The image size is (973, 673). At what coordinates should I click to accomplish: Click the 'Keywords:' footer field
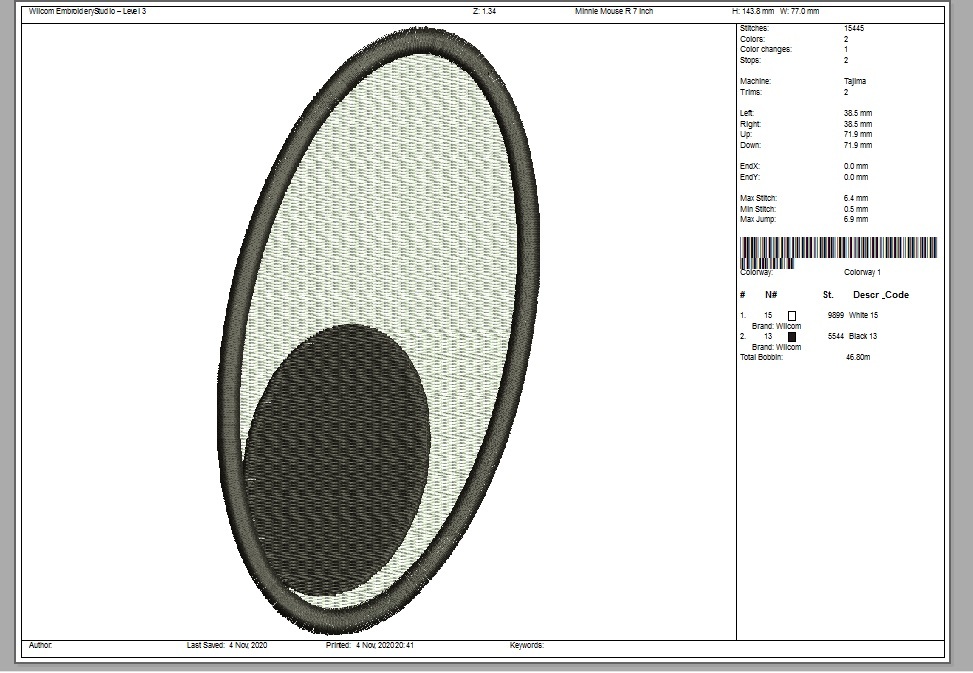527,646
